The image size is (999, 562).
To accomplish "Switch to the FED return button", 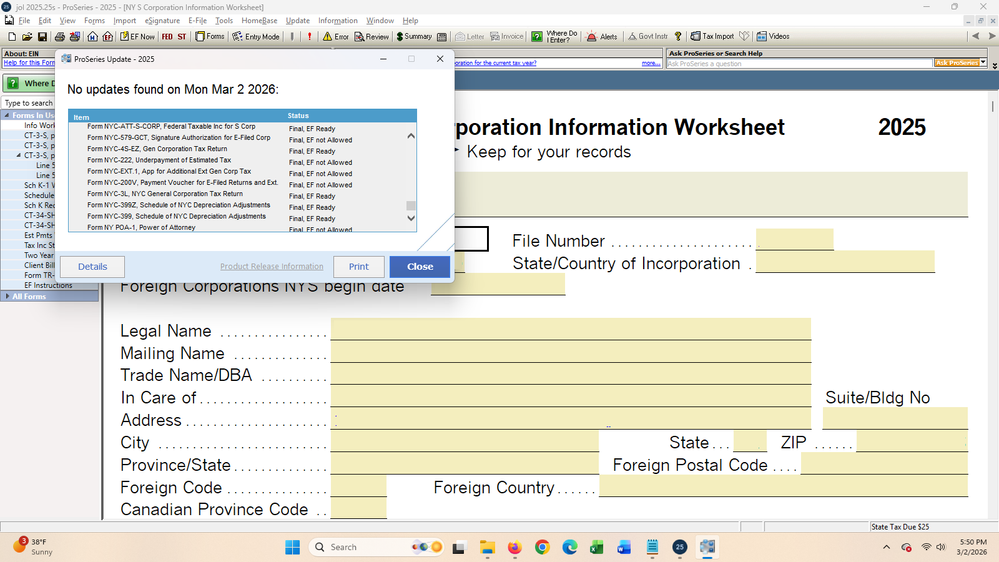I will click(167, 37).
